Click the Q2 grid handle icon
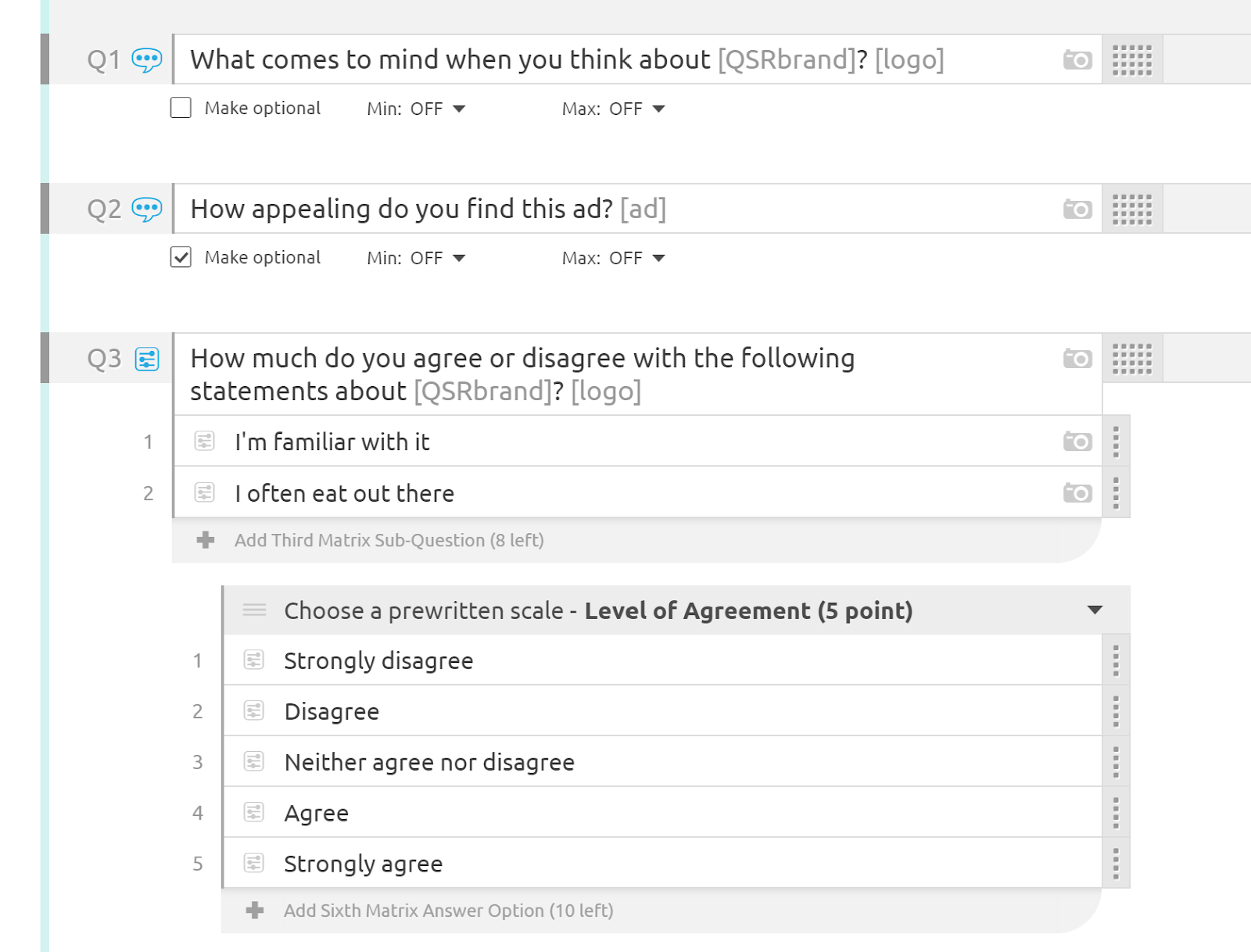1251x952 pixels. coord(1132,209)
